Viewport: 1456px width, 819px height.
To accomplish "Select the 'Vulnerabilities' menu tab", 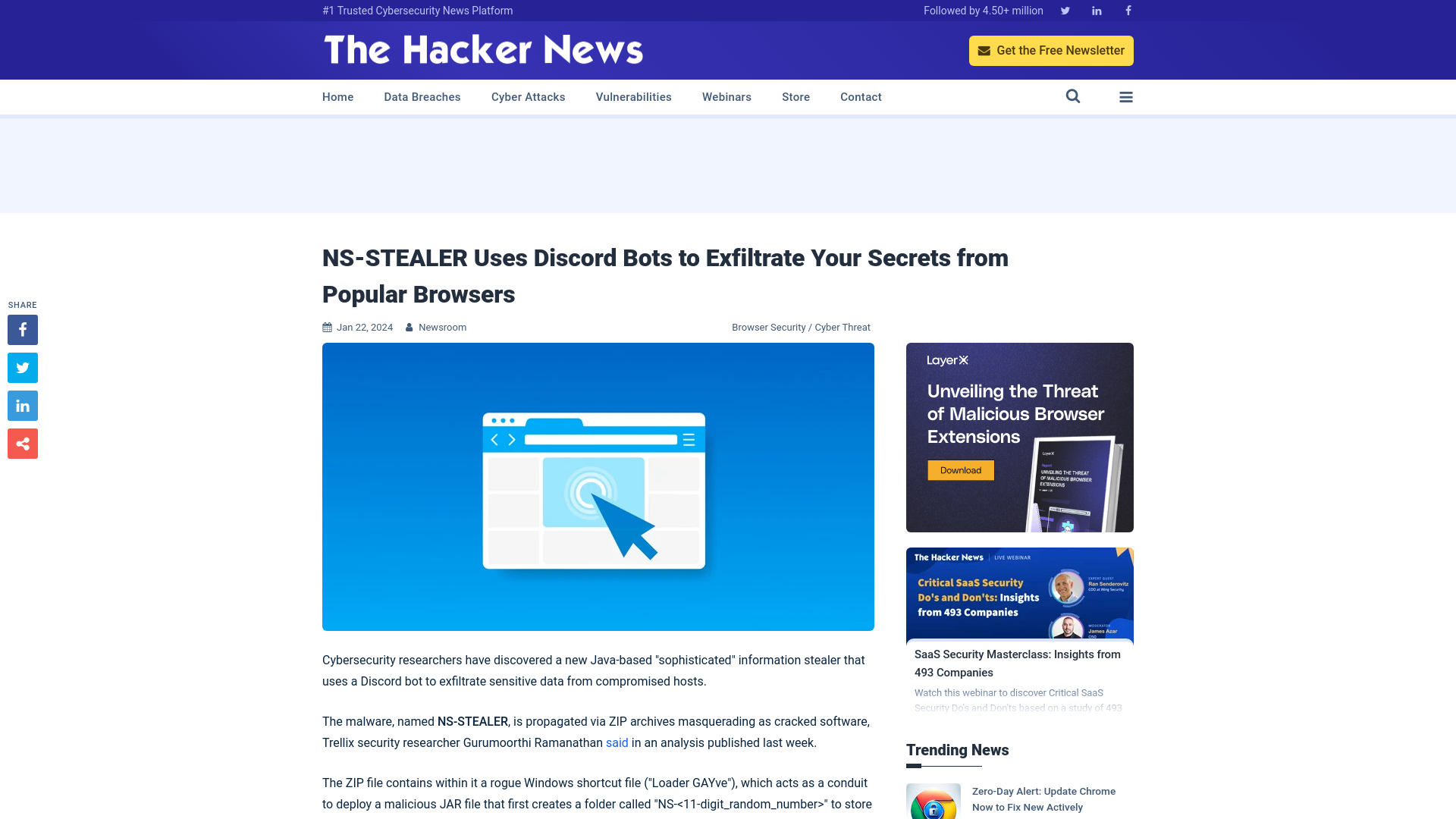I will click(x=633, y=96).
